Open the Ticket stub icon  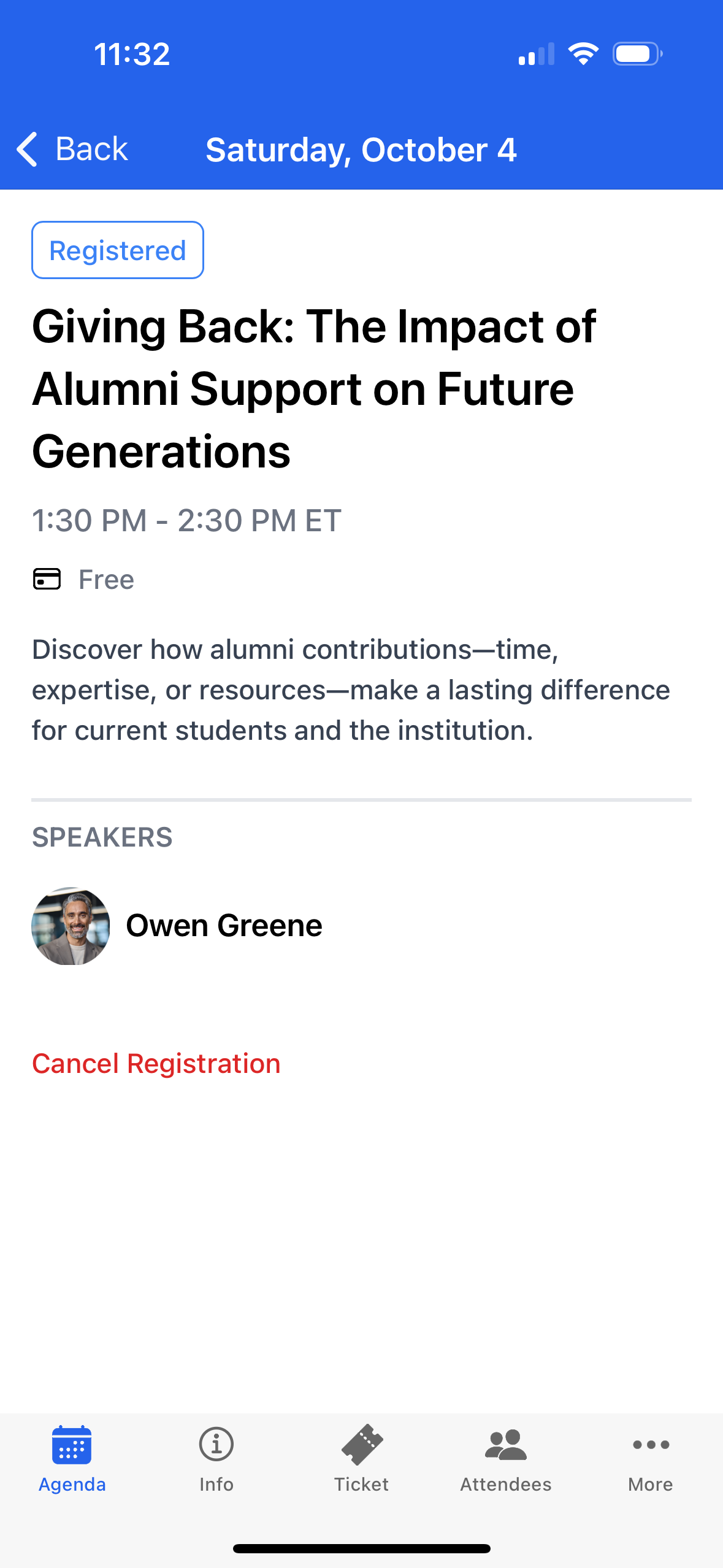click(362, 1444)
